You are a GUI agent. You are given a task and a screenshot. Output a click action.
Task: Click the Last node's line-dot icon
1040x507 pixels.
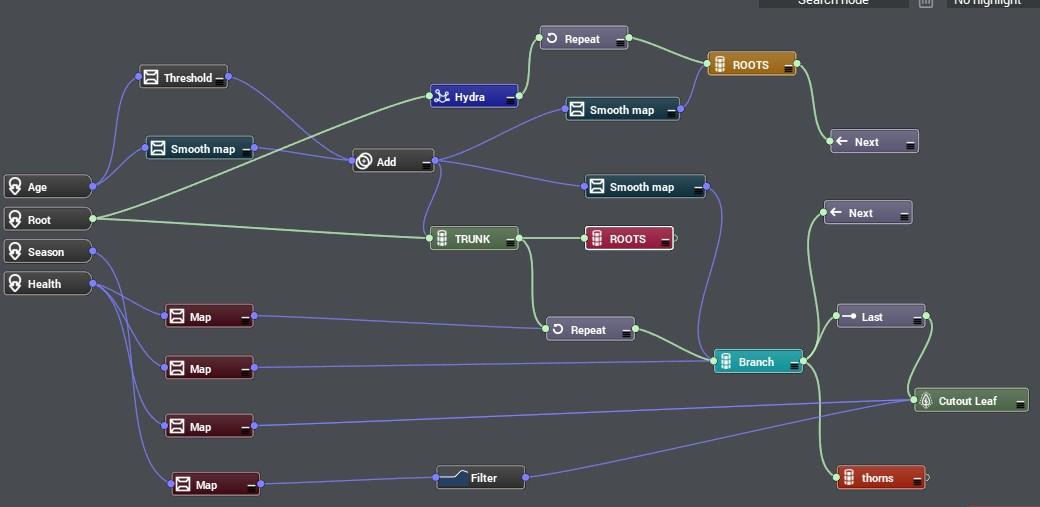848,317
